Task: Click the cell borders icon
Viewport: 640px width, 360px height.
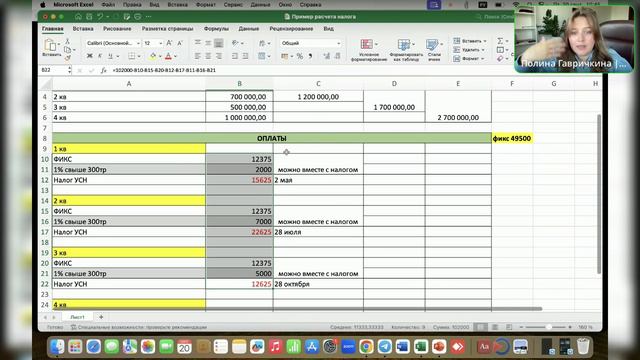Action: pos(131,56)
